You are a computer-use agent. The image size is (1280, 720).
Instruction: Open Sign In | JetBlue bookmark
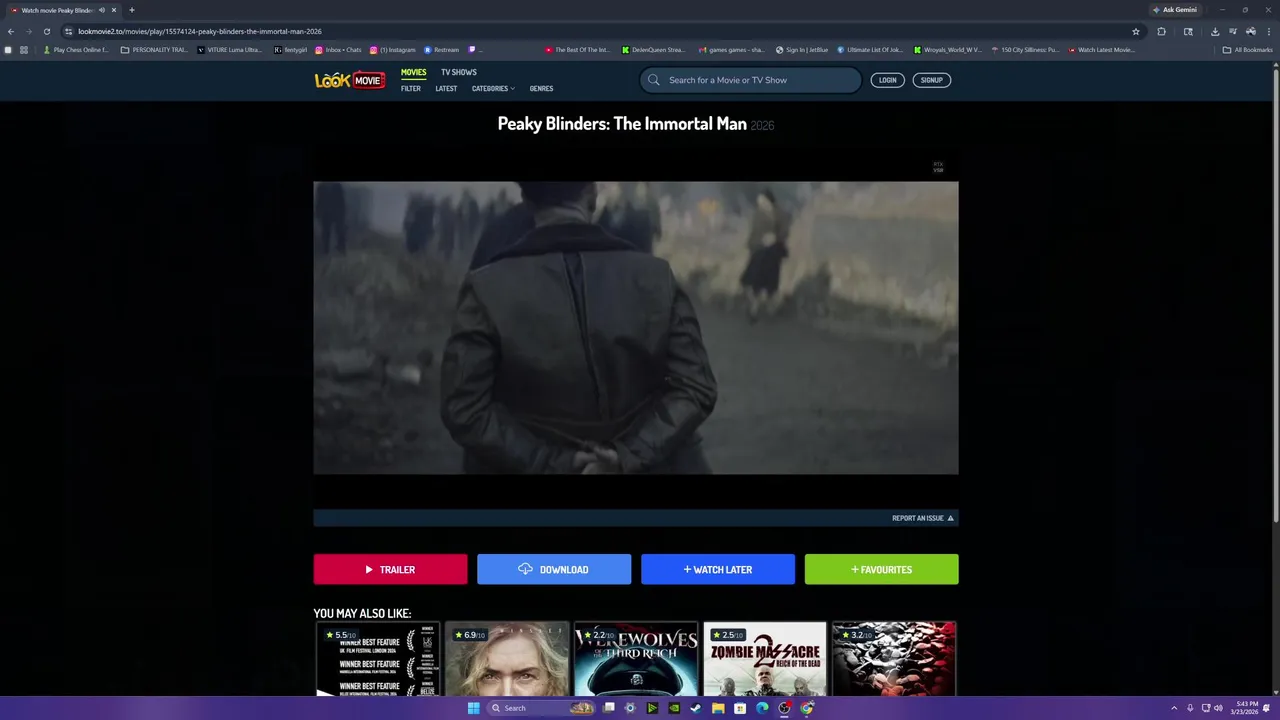pos(802,50)
